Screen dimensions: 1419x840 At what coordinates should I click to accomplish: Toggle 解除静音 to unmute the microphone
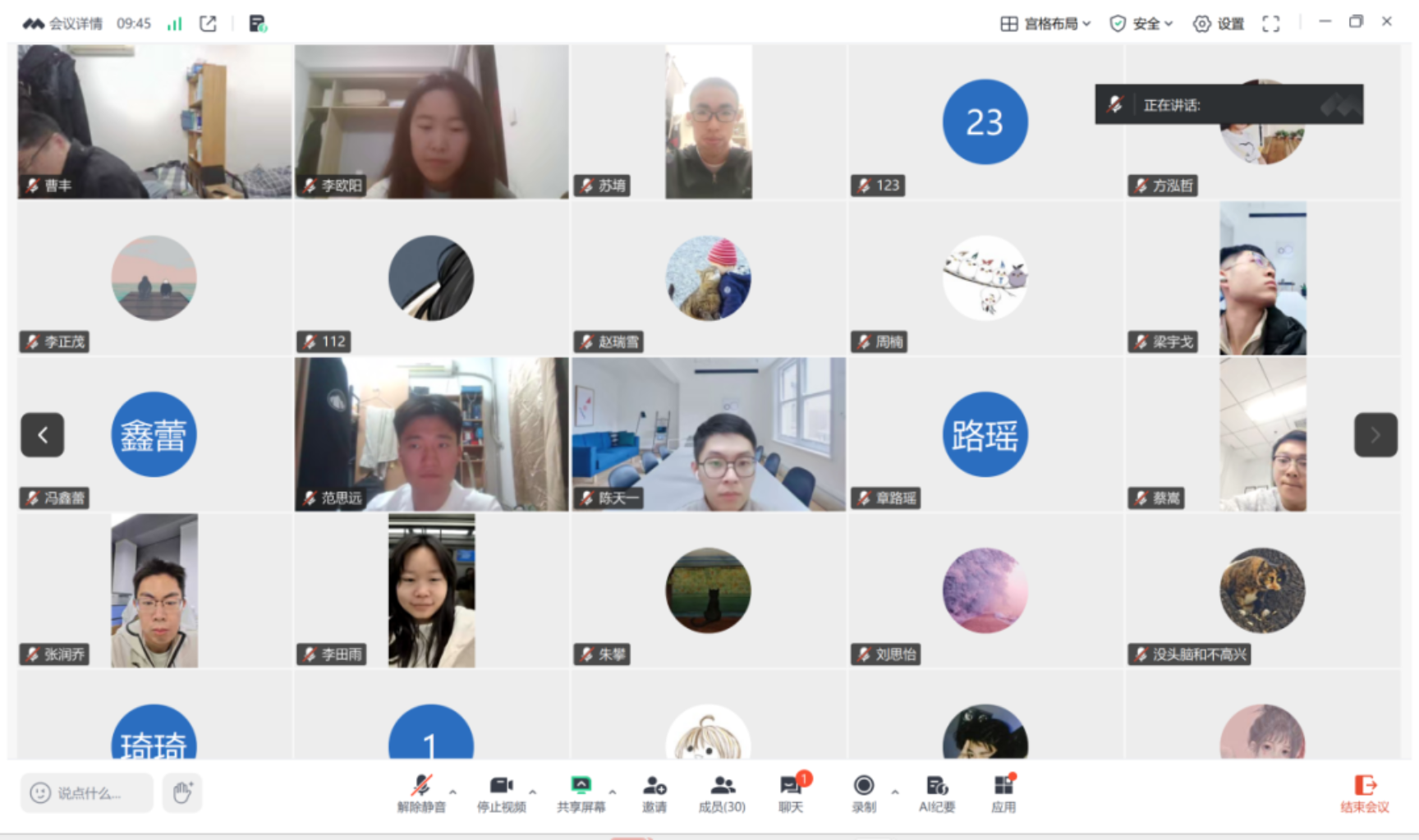click(421, 793)
